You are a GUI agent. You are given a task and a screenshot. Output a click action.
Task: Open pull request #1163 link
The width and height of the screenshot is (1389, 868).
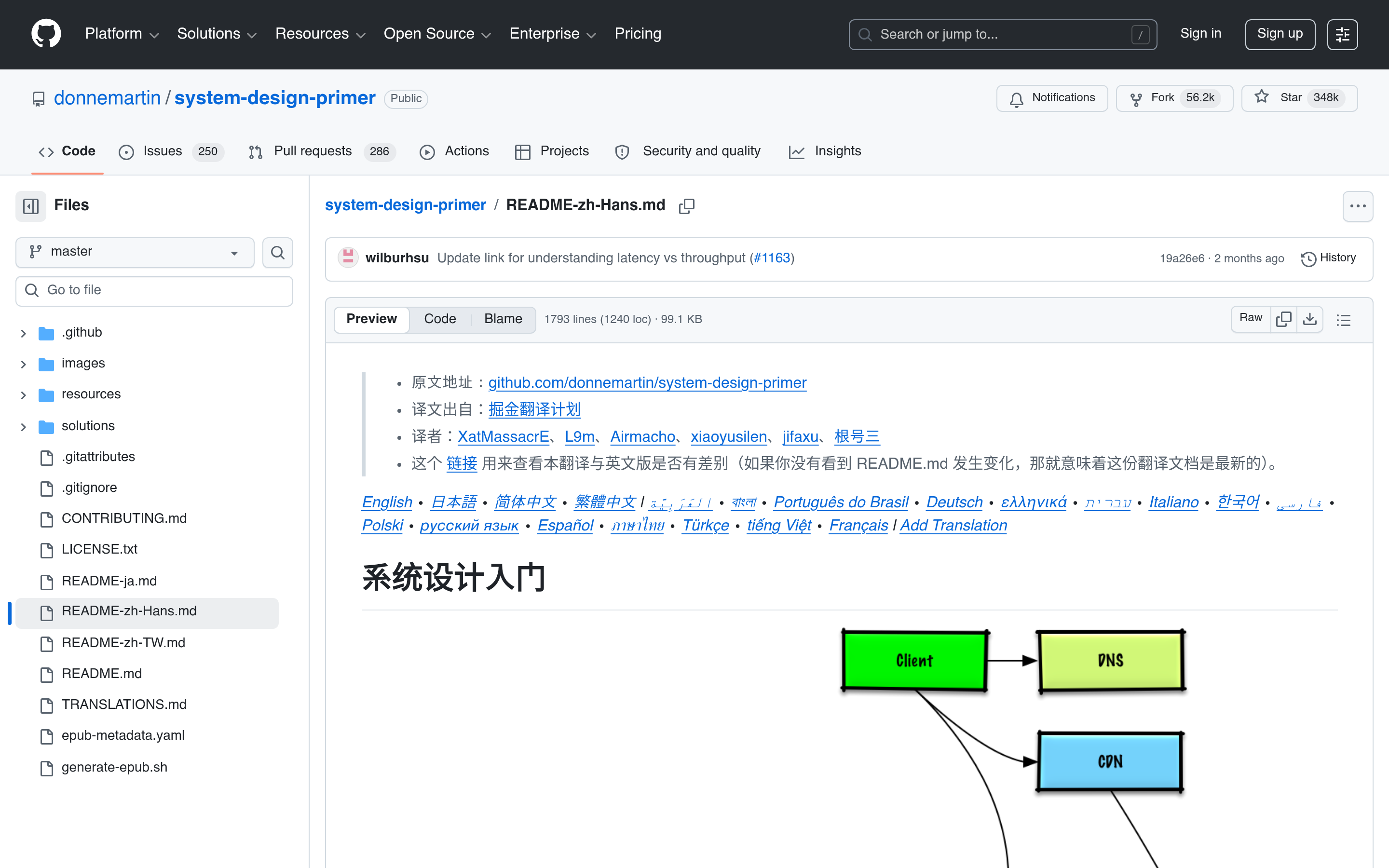[772, 258]
